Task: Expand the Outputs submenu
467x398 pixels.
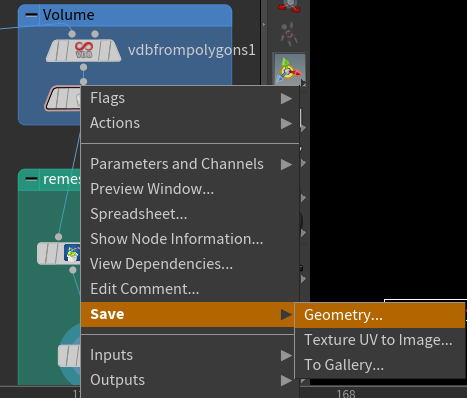Action: coord(188,380)
